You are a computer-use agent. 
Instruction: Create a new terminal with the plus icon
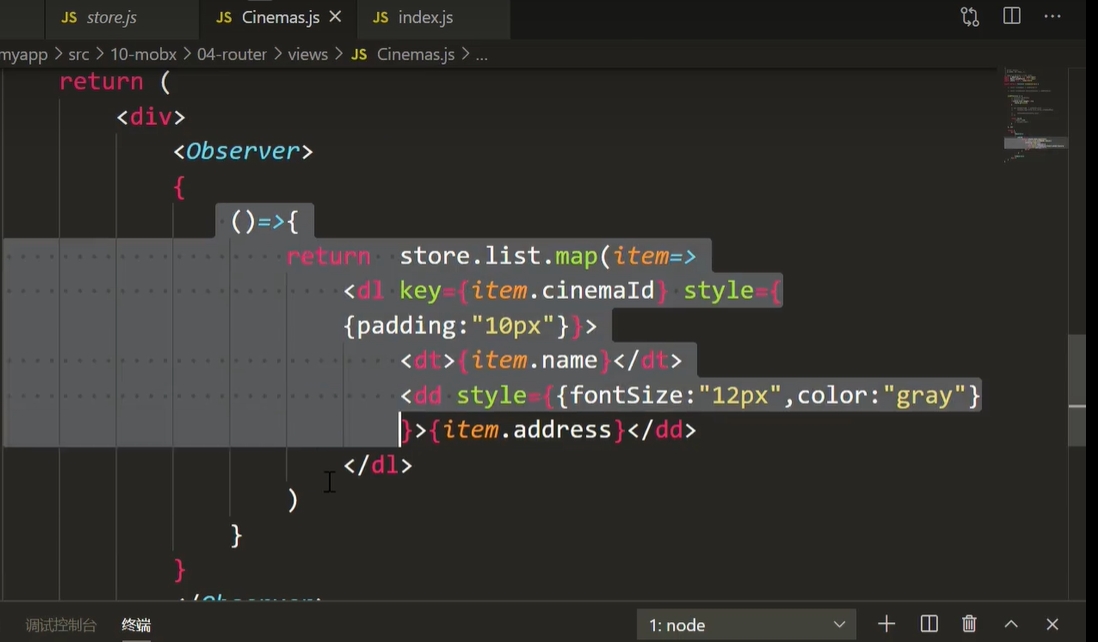(886, 624)
